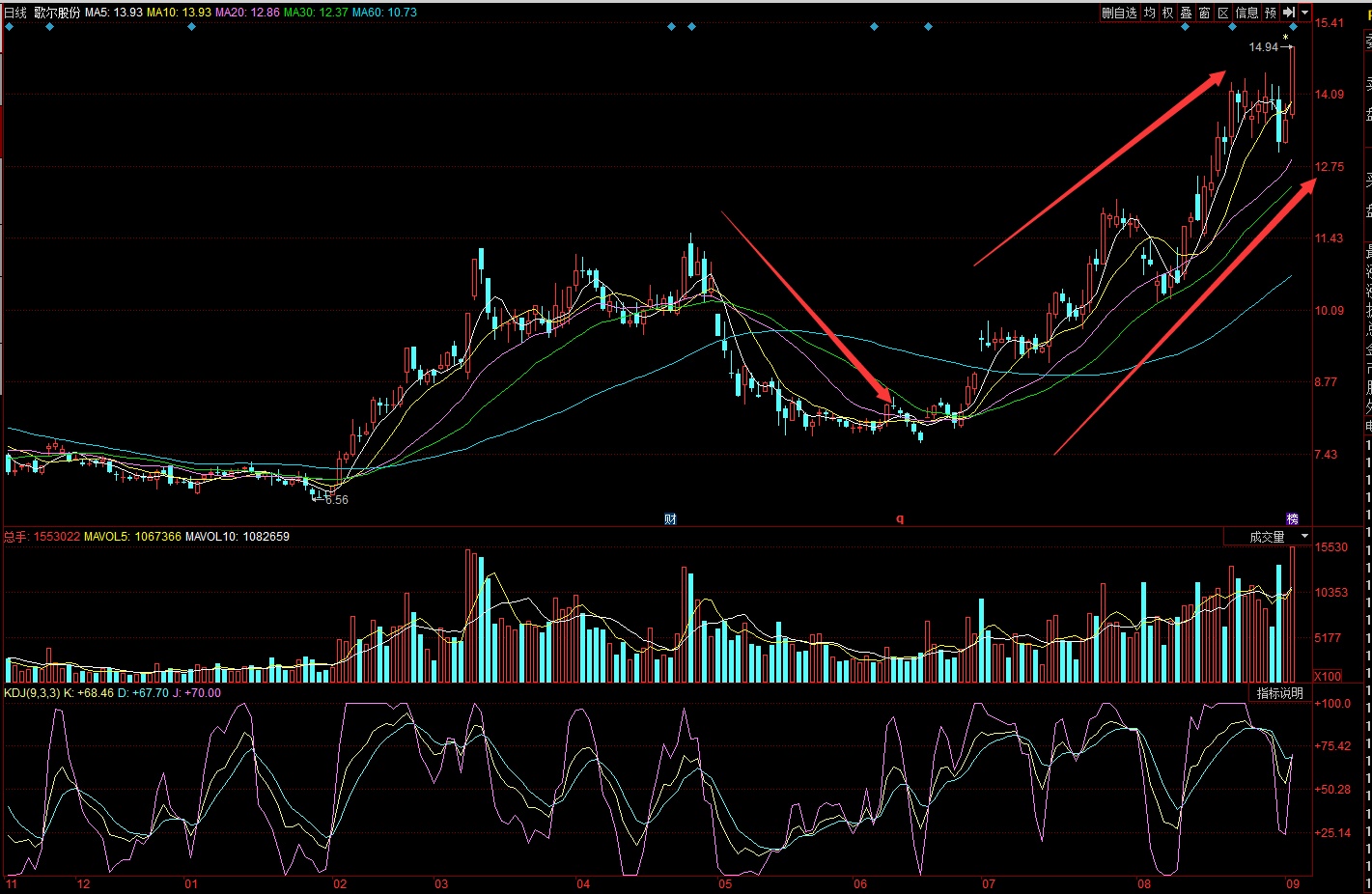Image resolution: width=1372 pixels, height=894 pixels.
Task: Click the 预 forecast button
Action: [1271, 13]
